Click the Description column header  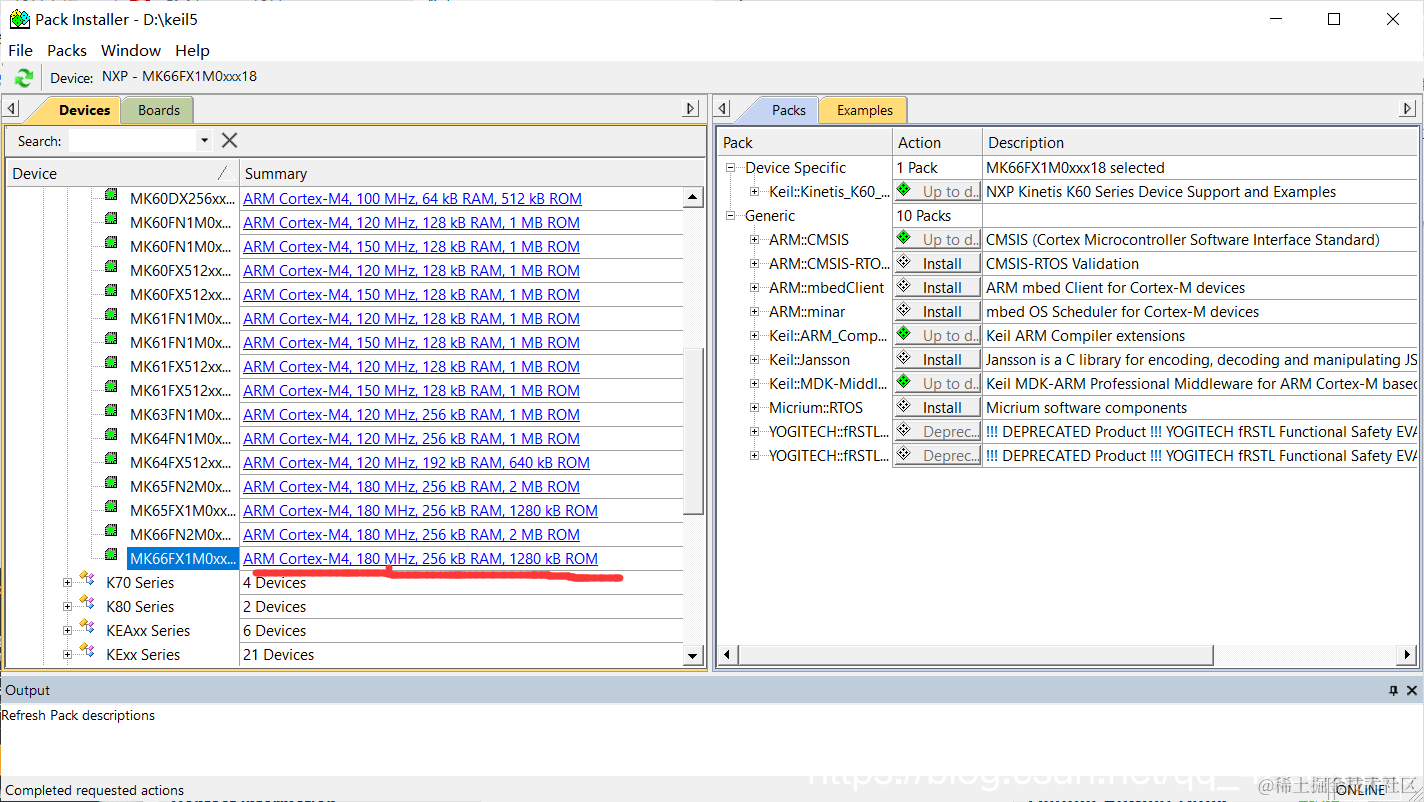click(x=1200, y=143)
